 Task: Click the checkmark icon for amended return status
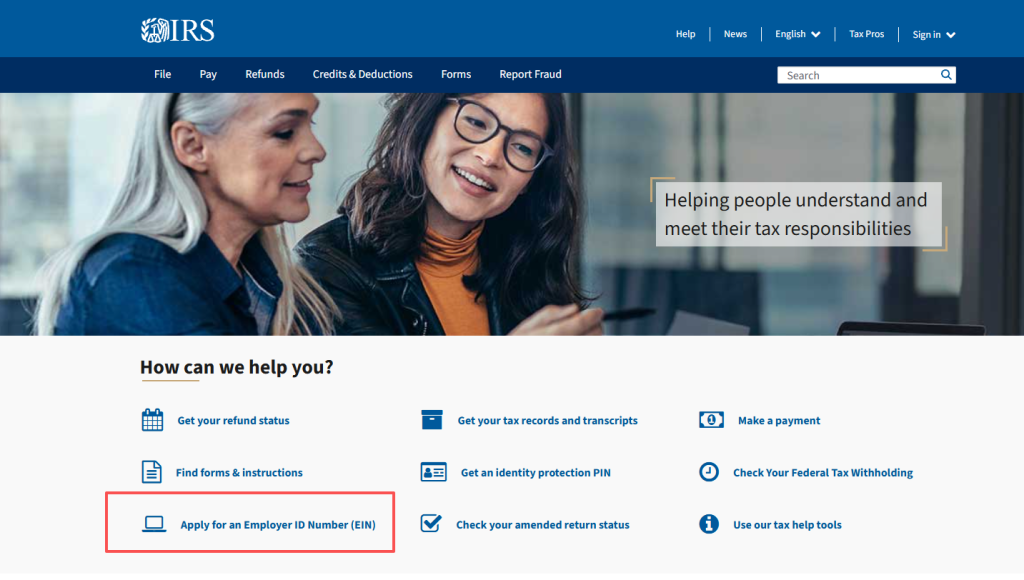pos(432,523)
